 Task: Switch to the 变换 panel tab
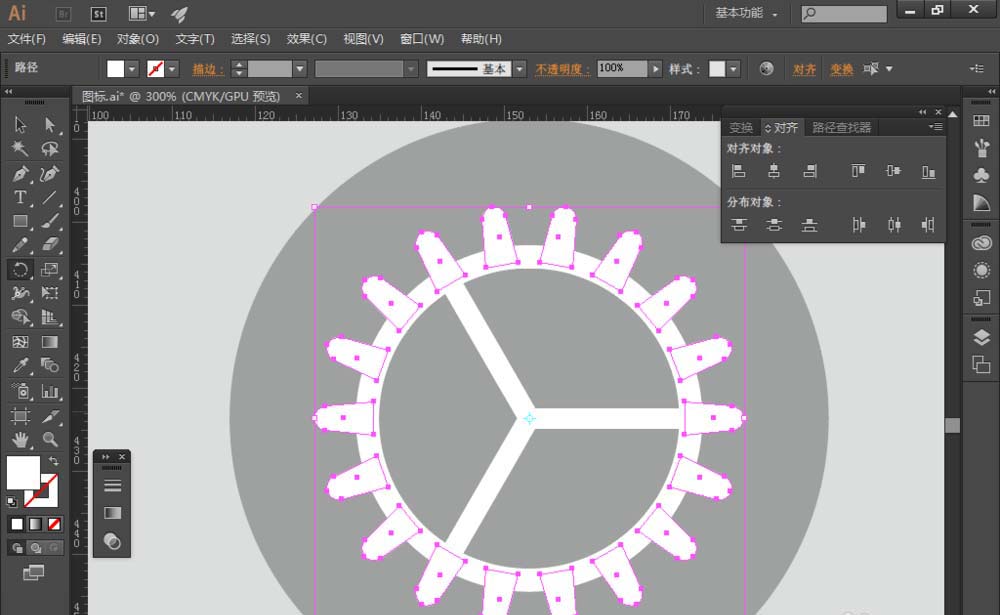point(741,128)
